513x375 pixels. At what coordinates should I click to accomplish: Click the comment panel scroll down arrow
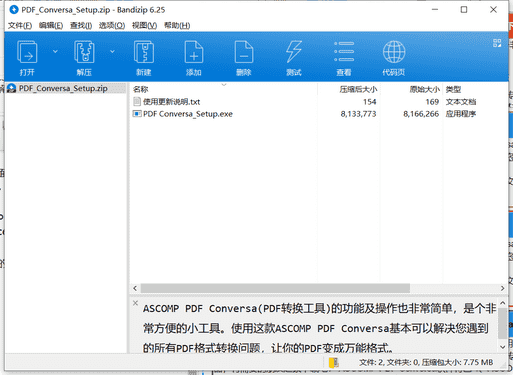(503, 347)
